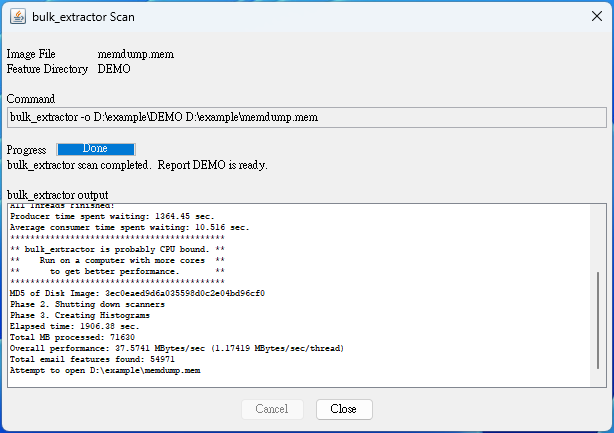
Task: Click inside the Command text field
Action: click(307, 117)
